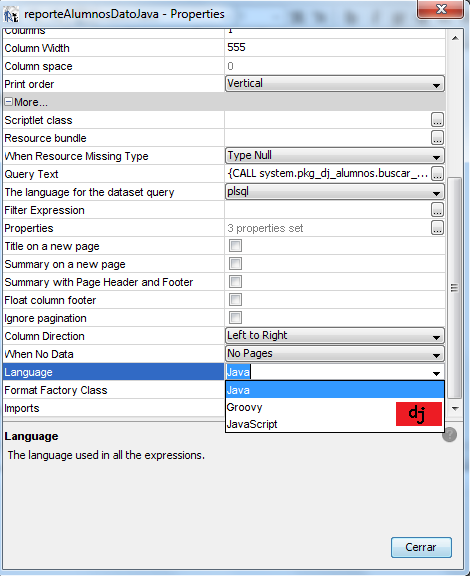Select the Imports property row
This screenshot has height=576, width=470.
coord(22,408)
